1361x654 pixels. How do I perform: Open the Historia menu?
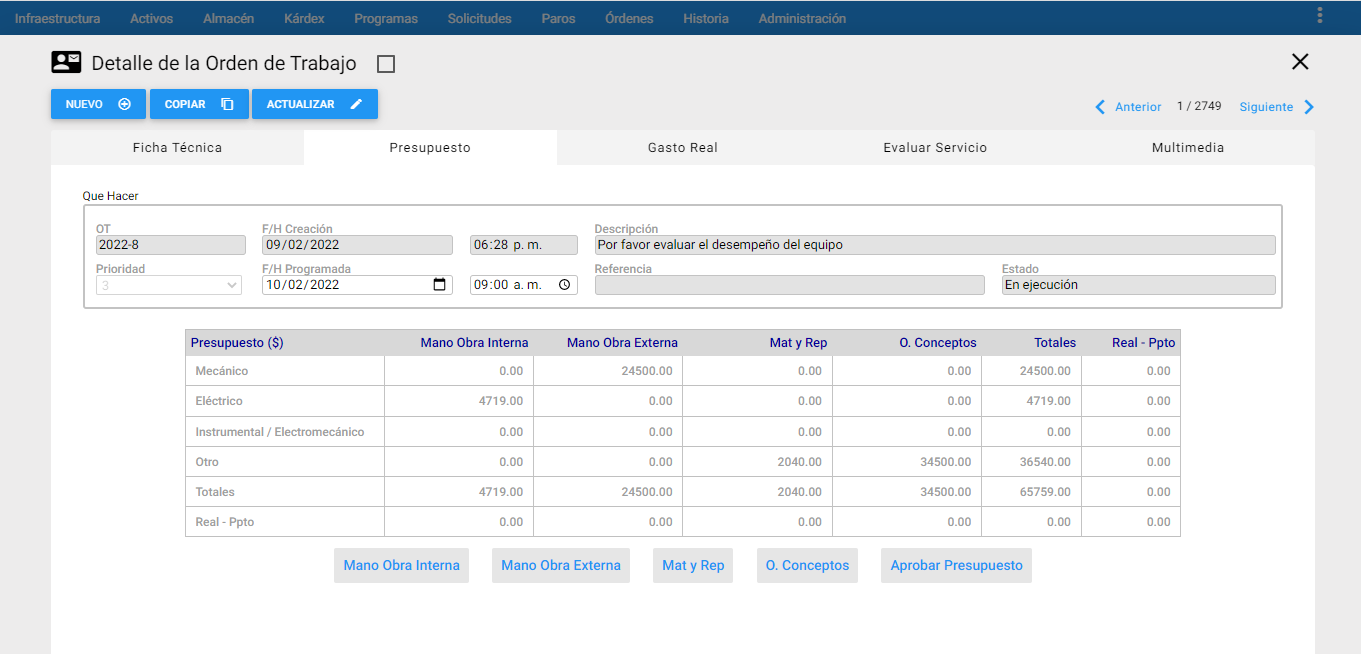coord(706,18)
